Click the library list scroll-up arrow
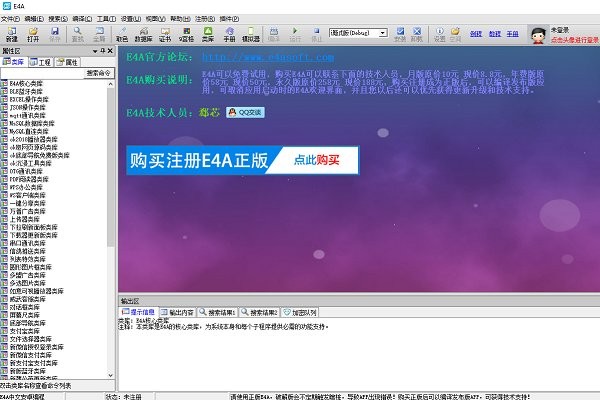600x400 pixels. pyautogui.click(x=111, y=84)
